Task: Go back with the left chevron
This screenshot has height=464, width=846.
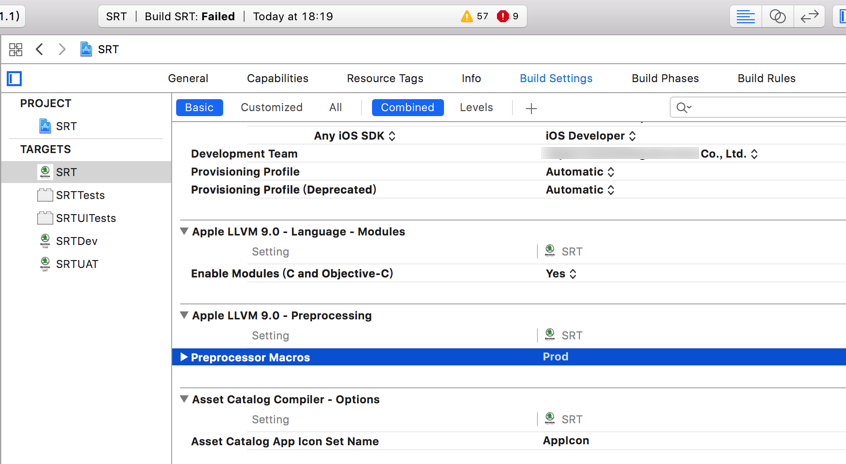Action: coord(40,49)
